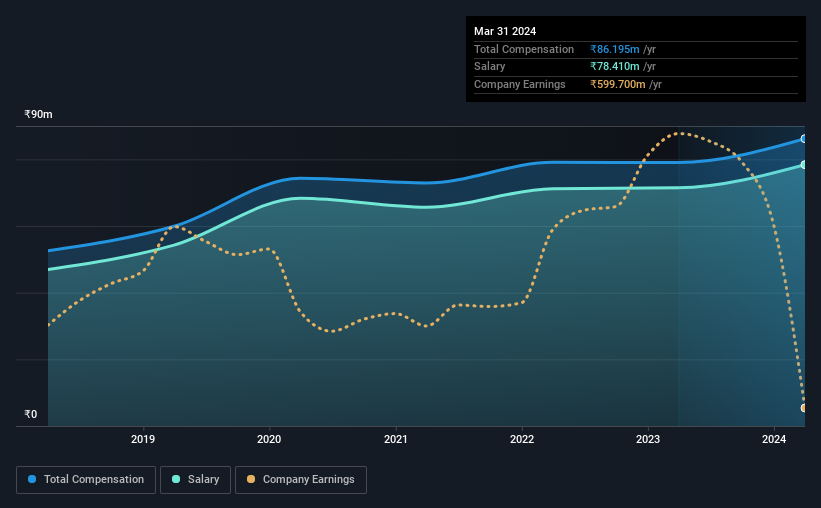Click the 2023 x-axis label
The width and height of the screenshot is (821, 508).
648,439
